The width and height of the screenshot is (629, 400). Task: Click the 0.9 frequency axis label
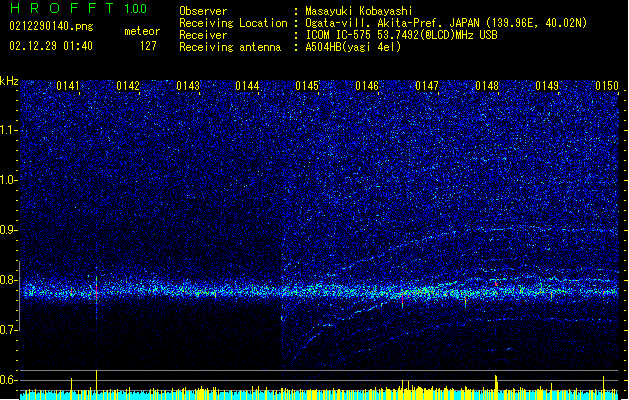[x=9, y=230]
